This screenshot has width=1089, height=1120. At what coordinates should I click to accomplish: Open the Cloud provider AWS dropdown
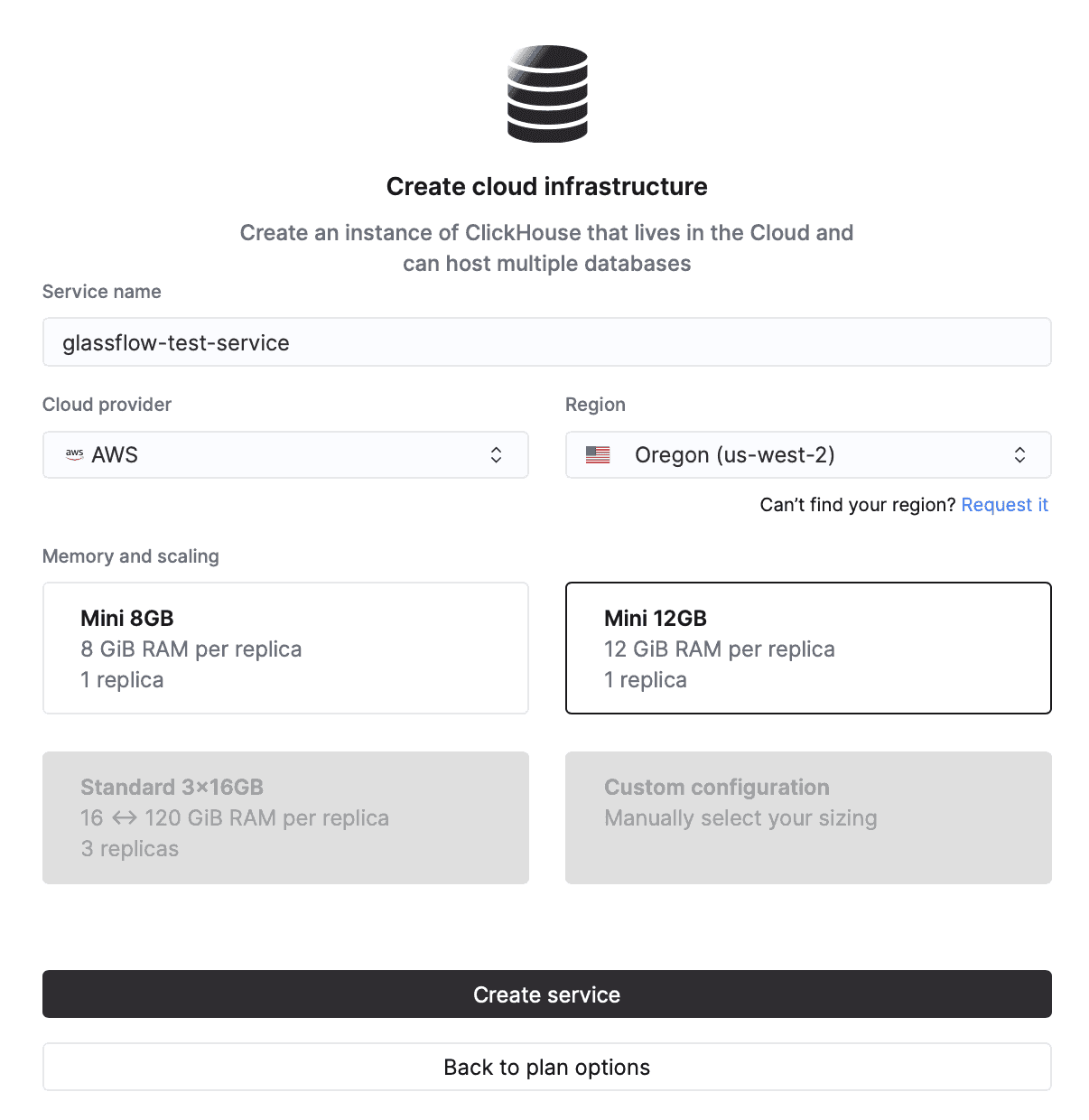point(285,454)
